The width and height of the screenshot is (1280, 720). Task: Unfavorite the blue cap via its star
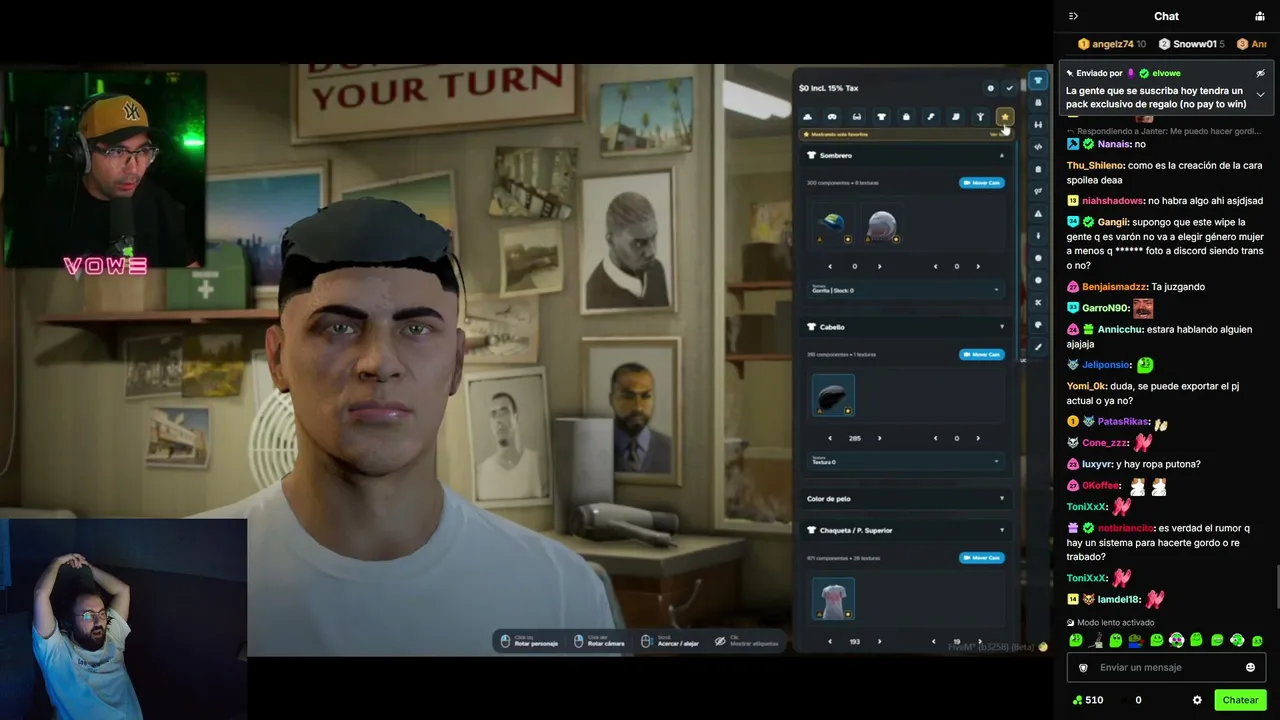coord(848,239)
